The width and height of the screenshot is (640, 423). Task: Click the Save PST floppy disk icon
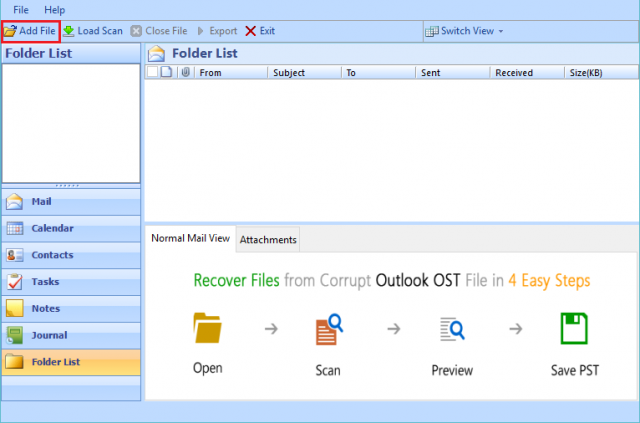tap(574, 328)
